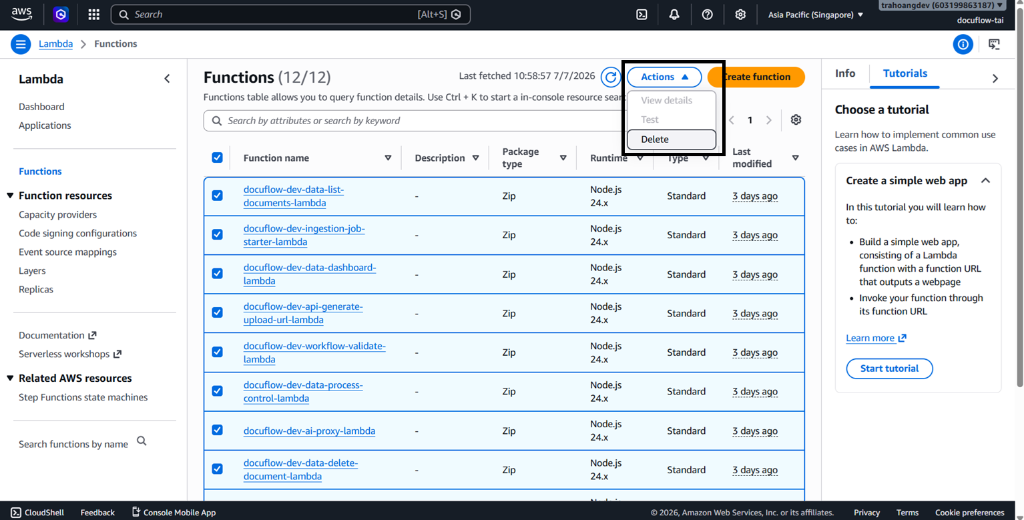Open the Asia Pacific (Singapore) region selector
This screenshot has width=1024, height=520.
pos(816,14)
